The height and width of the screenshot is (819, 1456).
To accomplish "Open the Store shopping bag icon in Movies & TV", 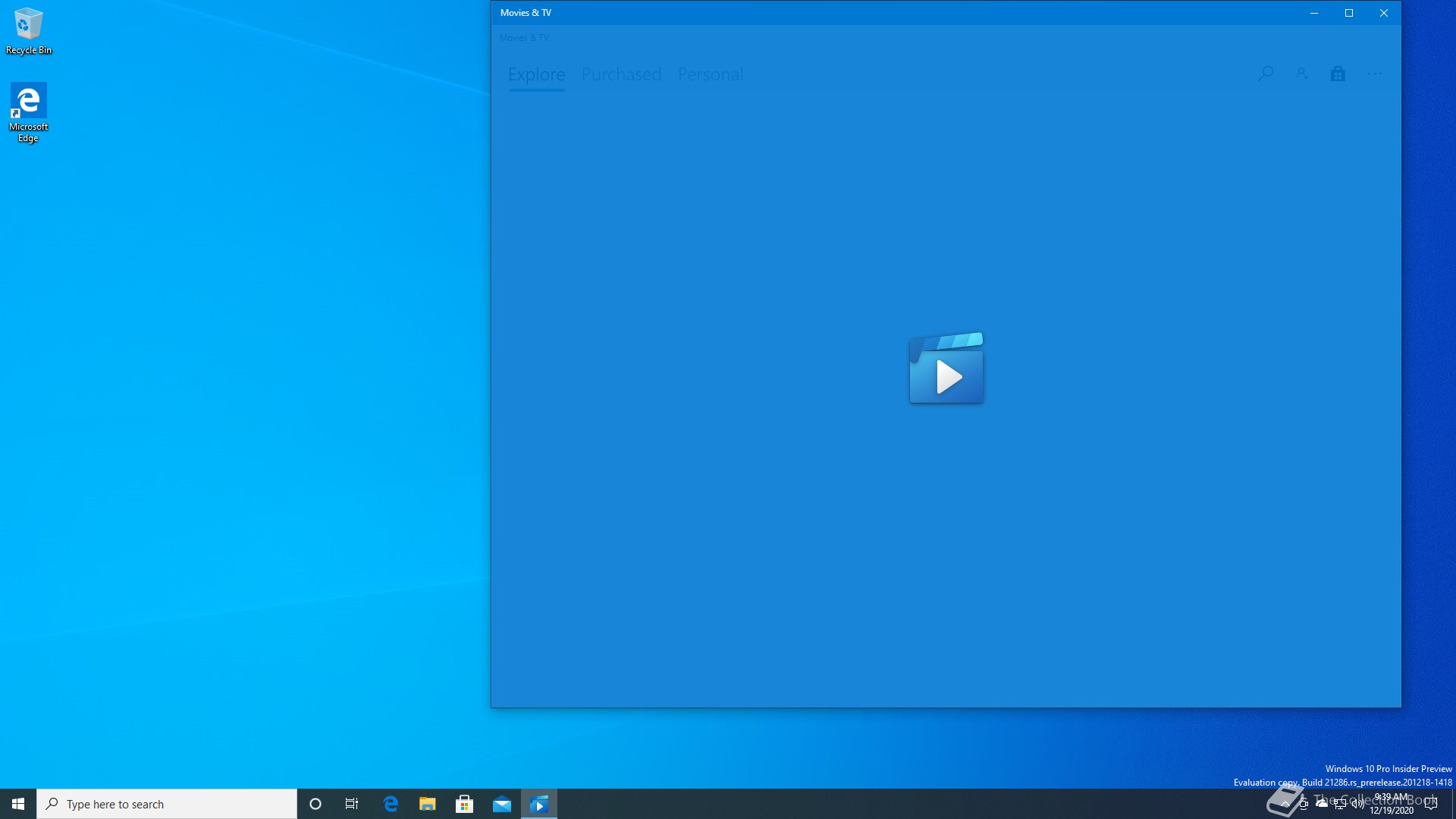I will tap(1338, 74).
